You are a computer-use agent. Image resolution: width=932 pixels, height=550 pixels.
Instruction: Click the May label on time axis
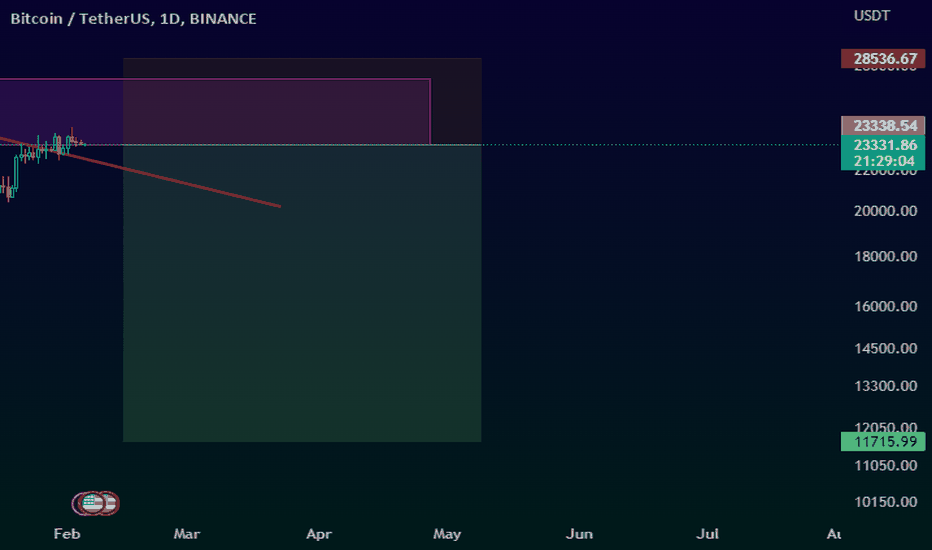[x=447, y=534]
